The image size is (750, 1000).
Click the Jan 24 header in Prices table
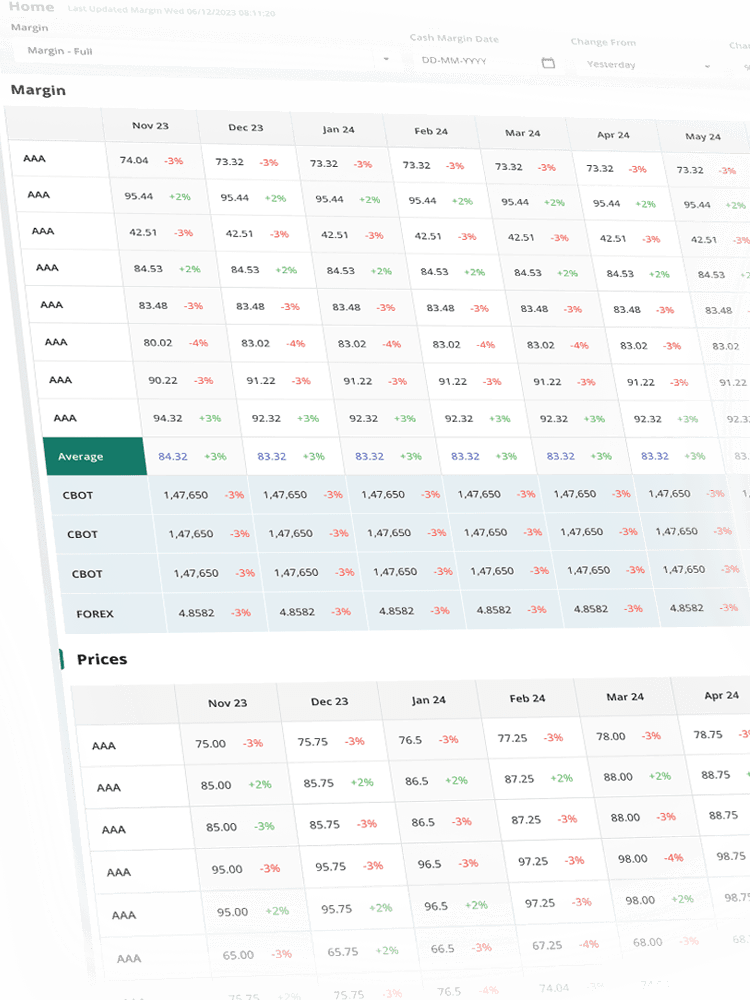[x=428, y=700]
